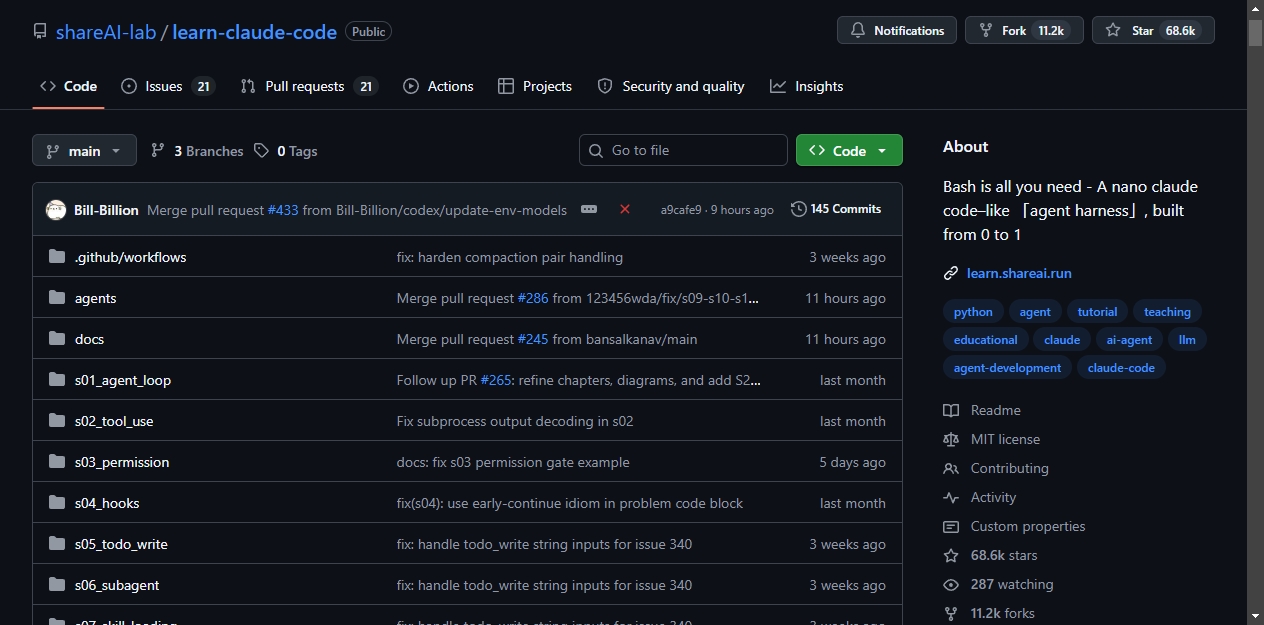Open the Activity link
Image resolution: width=1264 pixels, height=625 pixels.
pyautogui.click(x=980, y=497)
